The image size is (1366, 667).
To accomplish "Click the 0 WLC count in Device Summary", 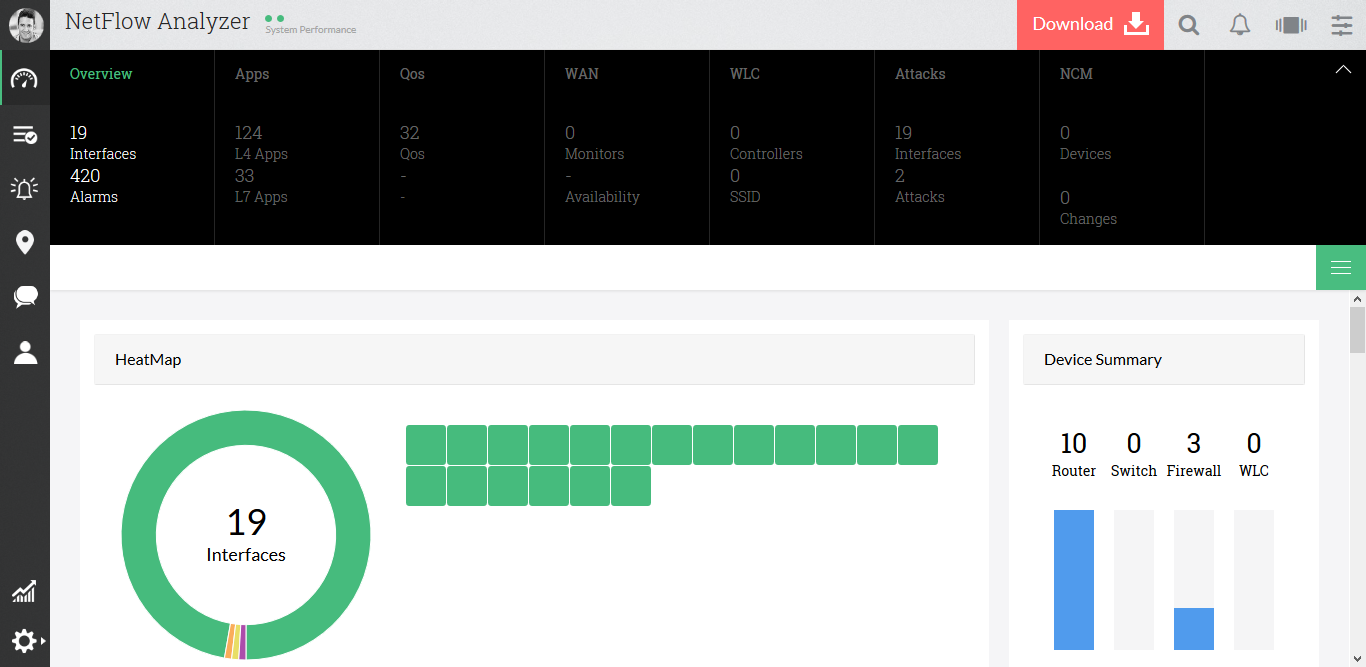I will [1254, 454].
